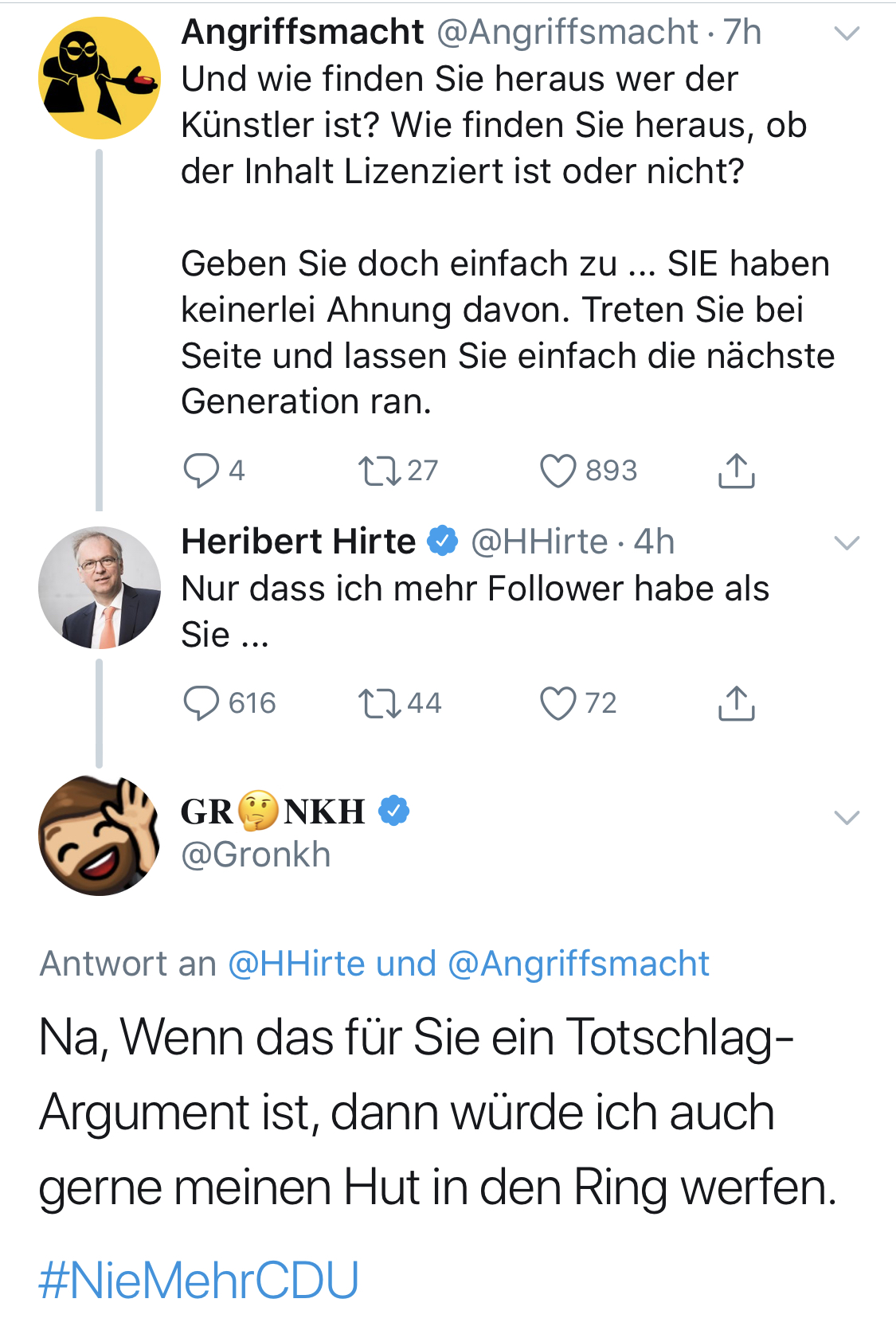Tap the Heribert Hirte display name
The image size is (896, 1330).
pos(299,542)
